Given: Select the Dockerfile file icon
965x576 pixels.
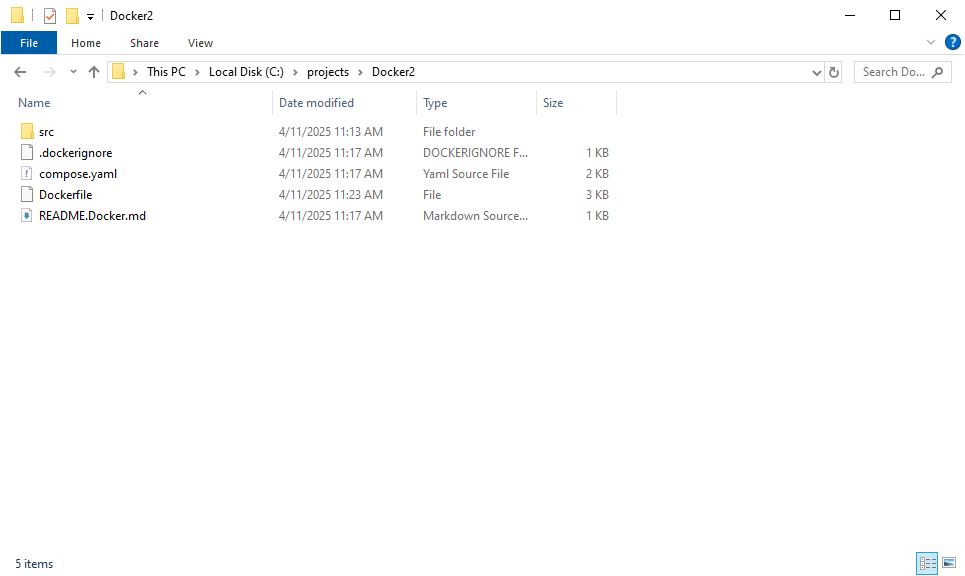Looking at the screenshot, I should 26,194.
